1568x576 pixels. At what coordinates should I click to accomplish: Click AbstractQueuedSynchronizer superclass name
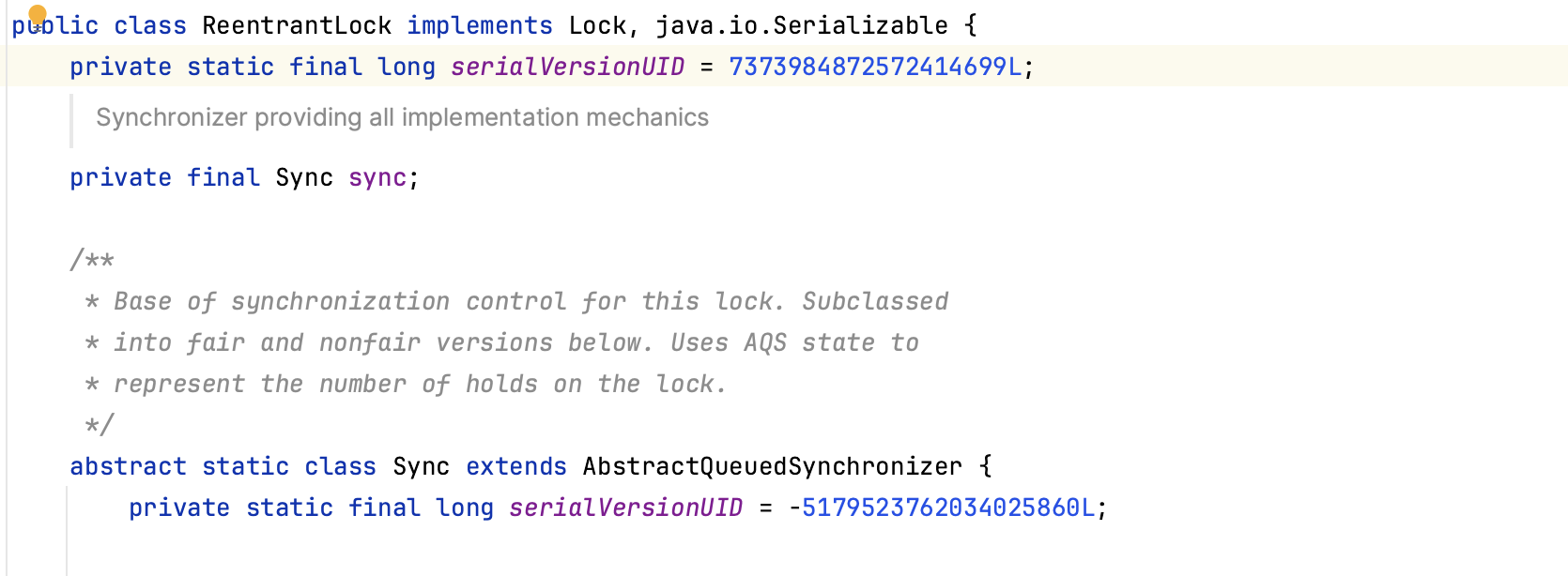tap(773, 466)
